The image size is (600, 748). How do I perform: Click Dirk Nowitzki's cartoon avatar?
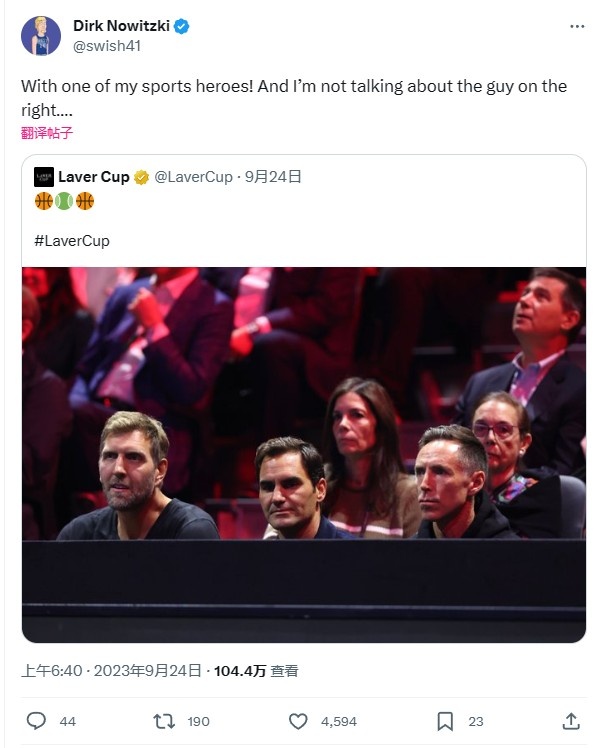[x=41, y=36]
